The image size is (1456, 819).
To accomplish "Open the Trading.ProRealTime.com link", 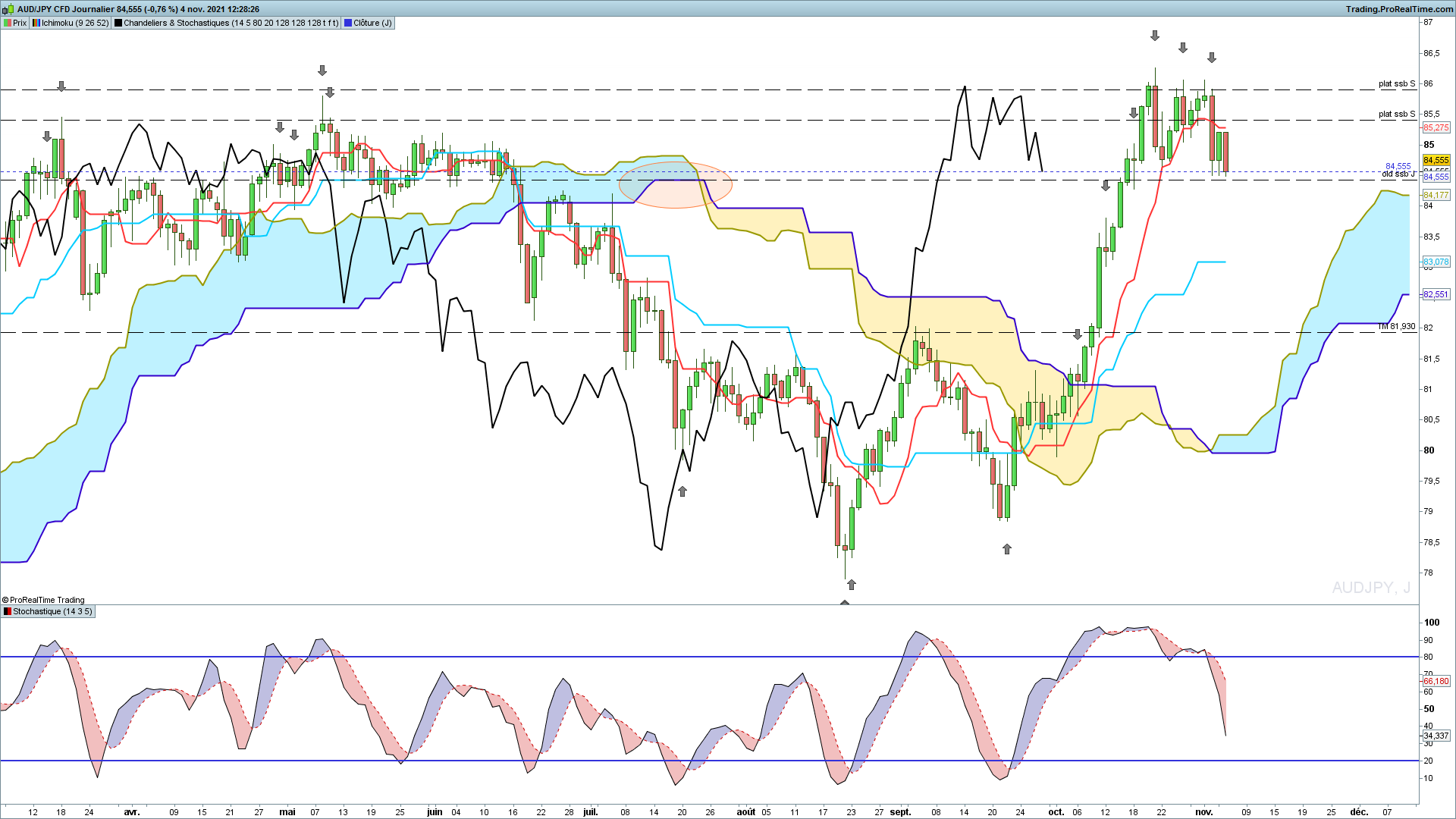I will pyautogui.click(x=1400, y=9).
